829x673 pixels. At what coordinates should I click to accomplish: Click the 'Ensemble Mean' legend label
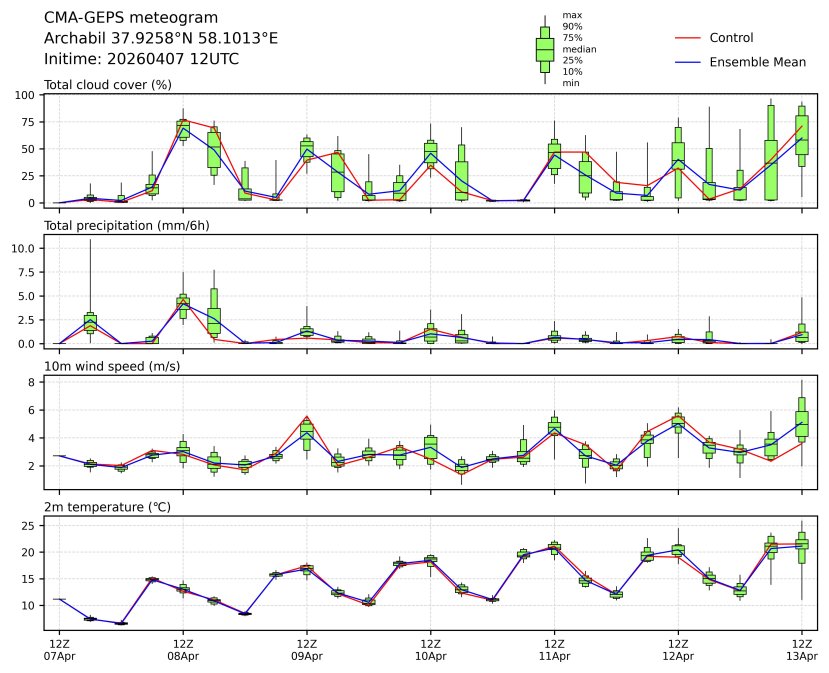pos(758,62)
